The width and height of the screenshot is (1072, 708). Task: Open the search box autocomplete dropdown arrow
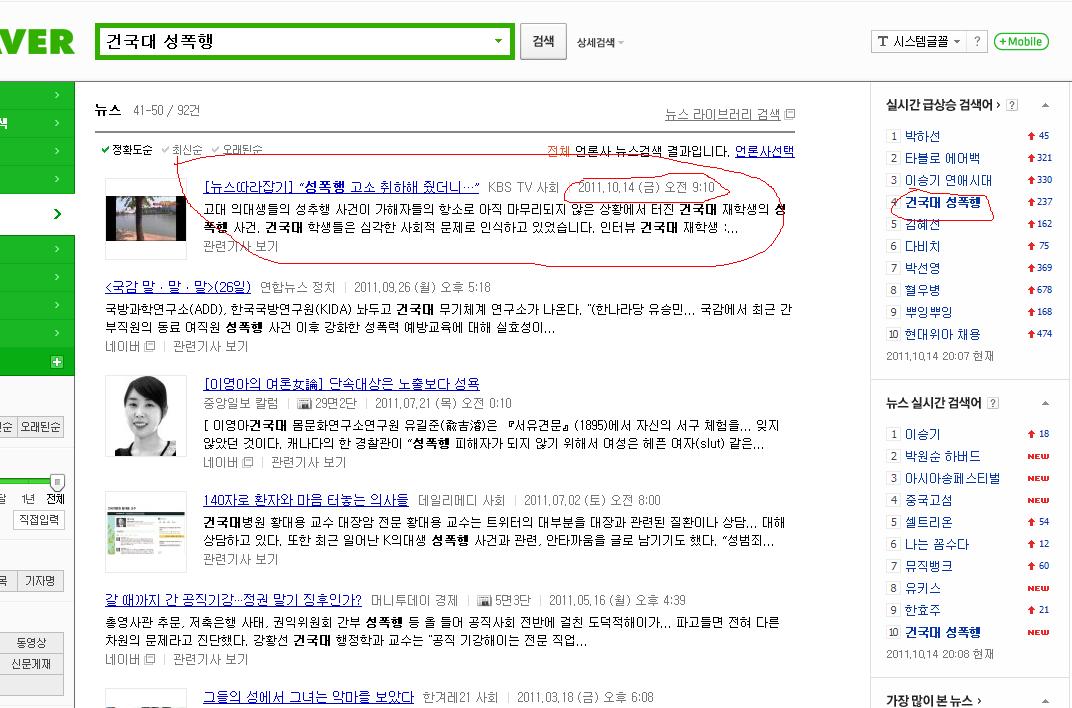[x=498, y=41]
